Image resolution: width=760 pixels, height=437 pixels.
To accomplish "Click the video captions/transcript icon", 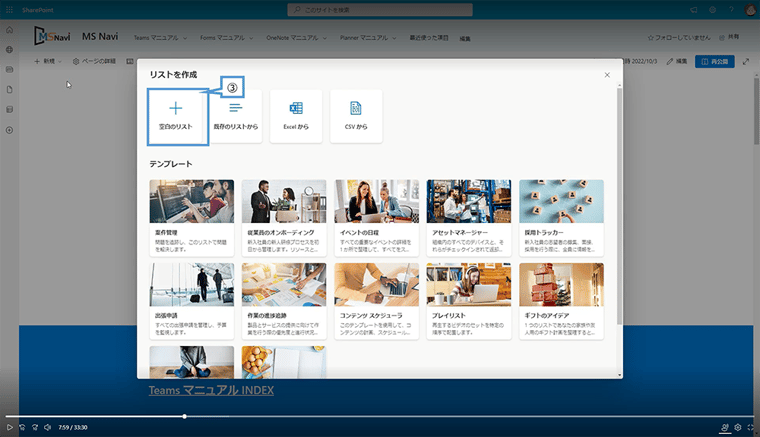I will point(725,427).
